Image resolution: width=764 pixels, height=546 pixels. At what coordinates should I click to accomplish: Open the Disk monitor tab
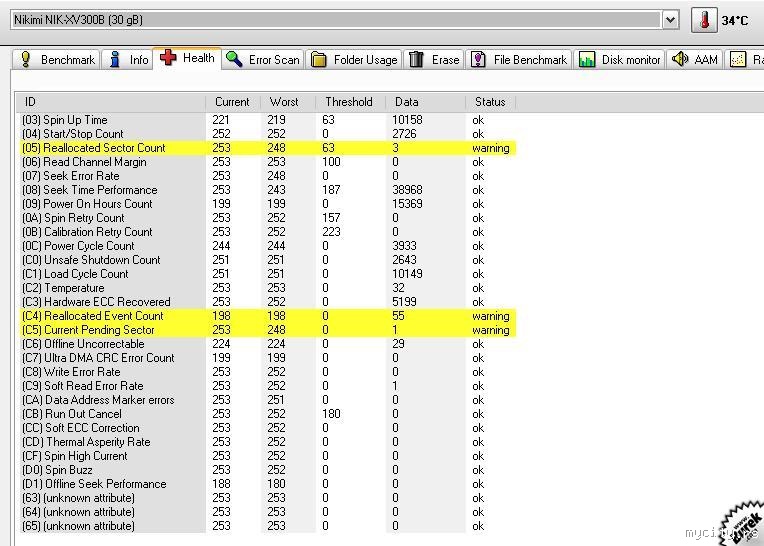click(619, 59)
